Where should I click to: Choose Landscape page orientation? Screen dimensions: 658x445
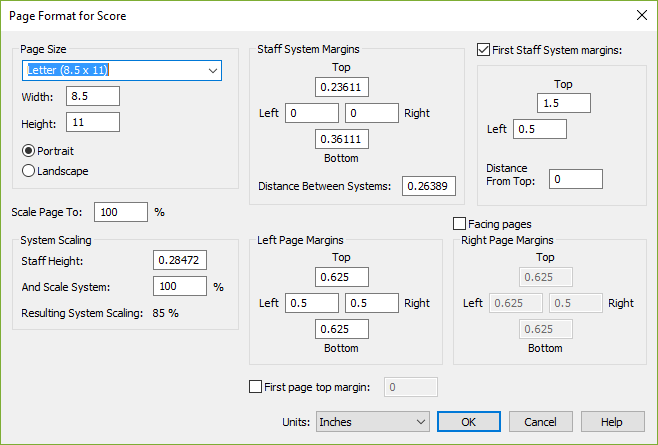[x=29, y=171]
